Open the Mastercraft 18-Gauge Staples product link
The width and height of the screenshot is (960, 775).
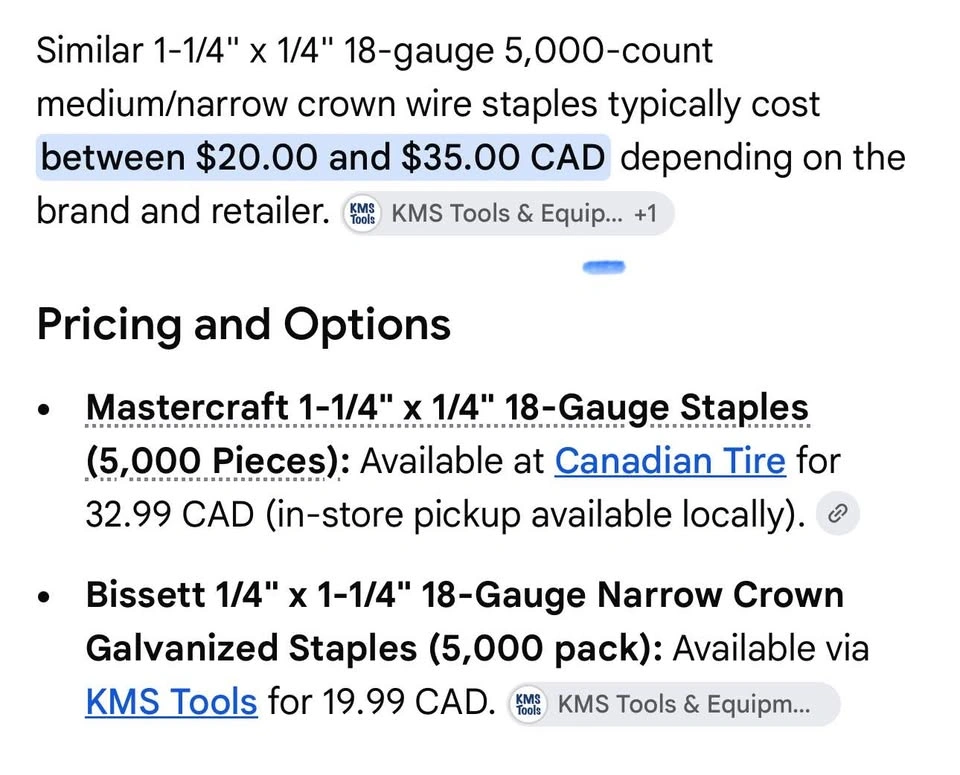click(x=448, y=408)
